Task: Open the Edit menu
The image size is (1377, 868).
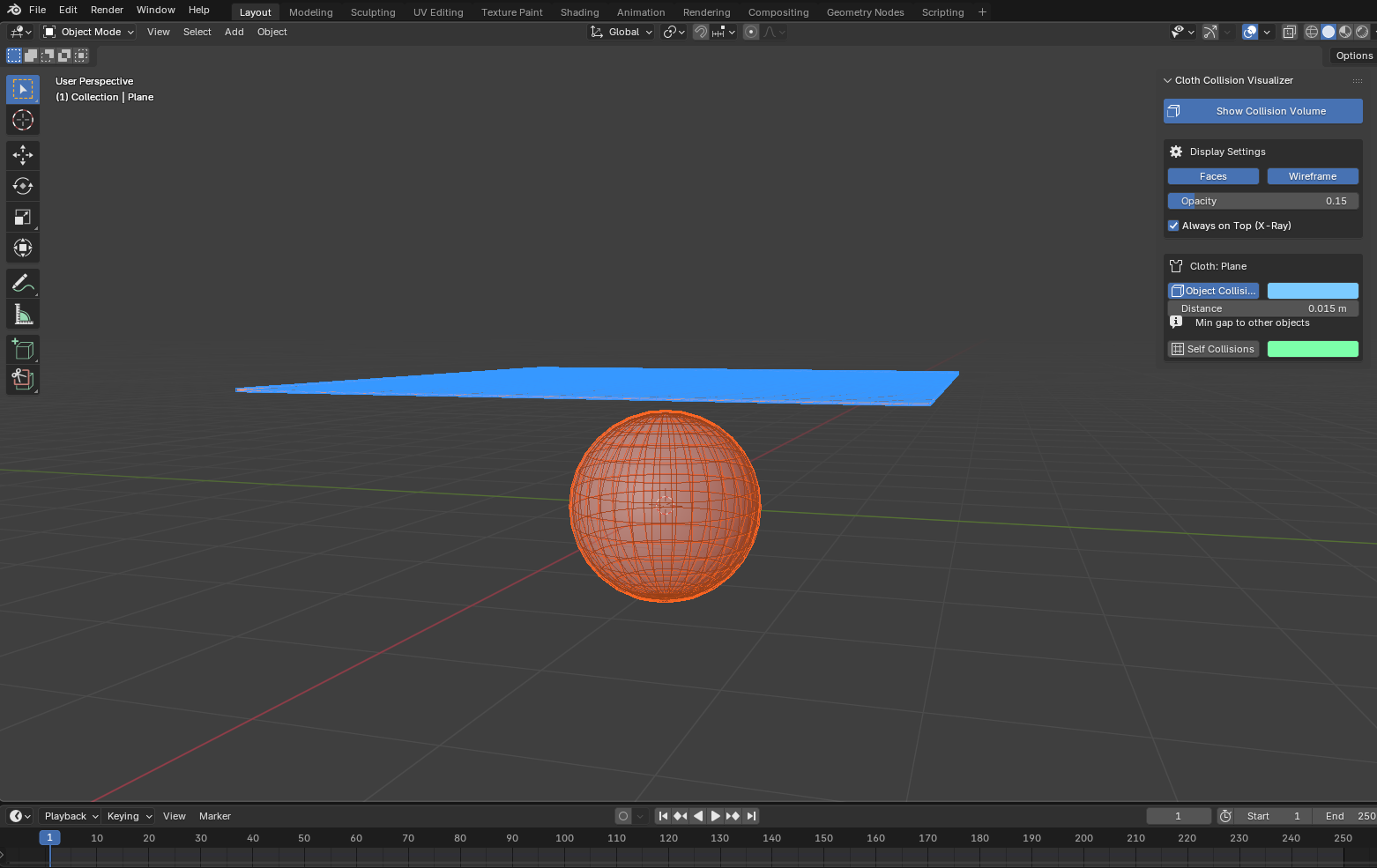Action: tap(68, 10)
